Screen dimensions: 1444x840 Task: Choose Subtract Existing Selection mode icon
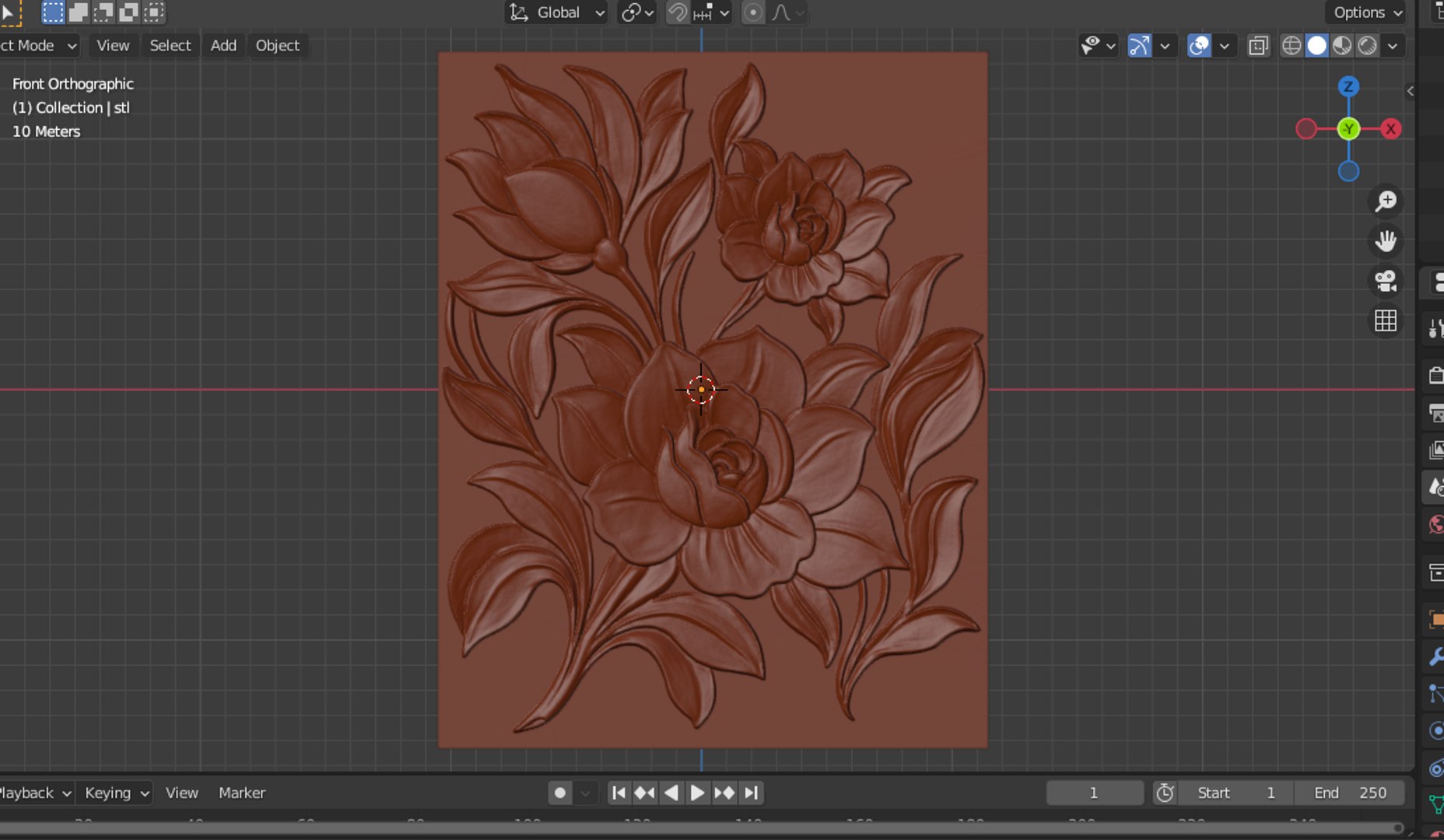click(x=103, y=12)
